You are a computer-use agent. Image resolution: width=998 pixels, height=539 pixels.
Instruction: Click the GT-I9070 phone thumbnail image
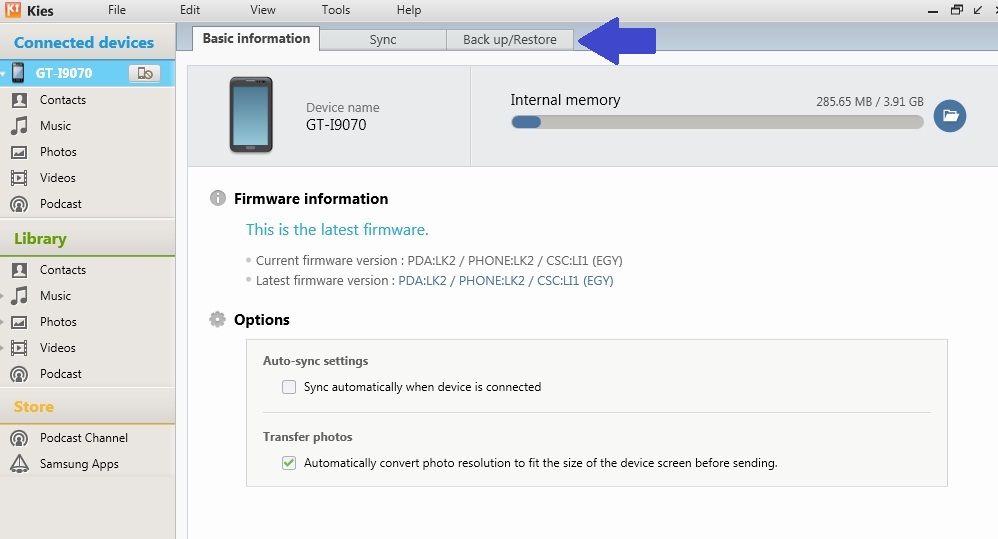pyautogui.click(x=250, y=115)
